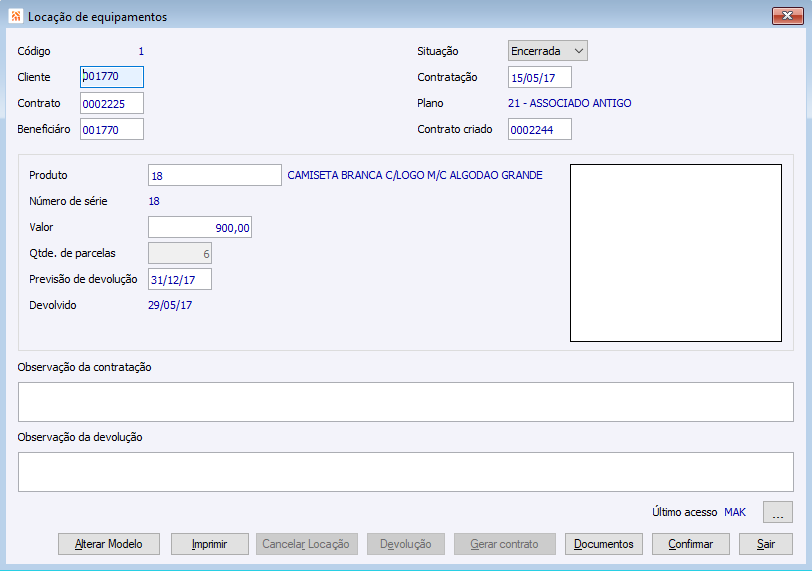Image resolution: width=812 pixels, height=571 pixels.
Task: Click the Cancelar Locação button
Action: [307, 544]
